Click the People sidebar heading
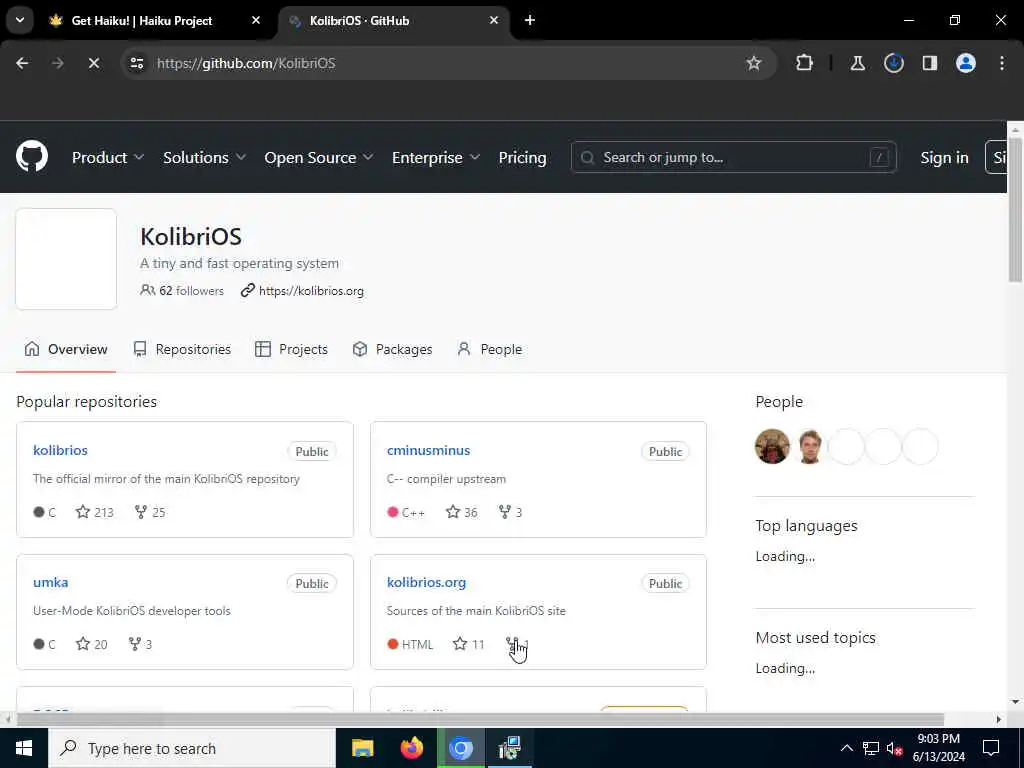Image resolution: width=1024 pixels, height=768 pixels. (779, 402)
